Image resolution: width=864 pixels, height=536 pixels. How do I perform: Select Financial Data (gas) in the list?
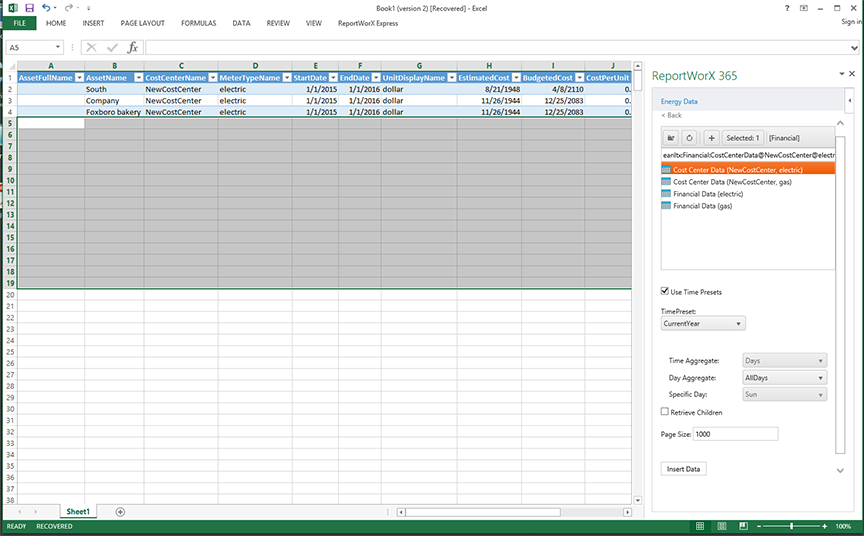[702, 206]
